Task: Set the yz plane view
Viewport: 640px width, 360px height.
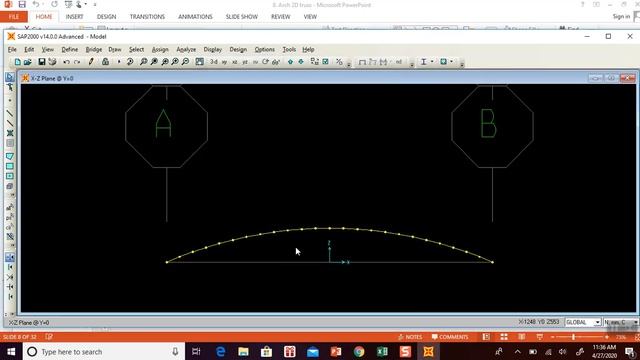Action: click(x=245, y=62)
